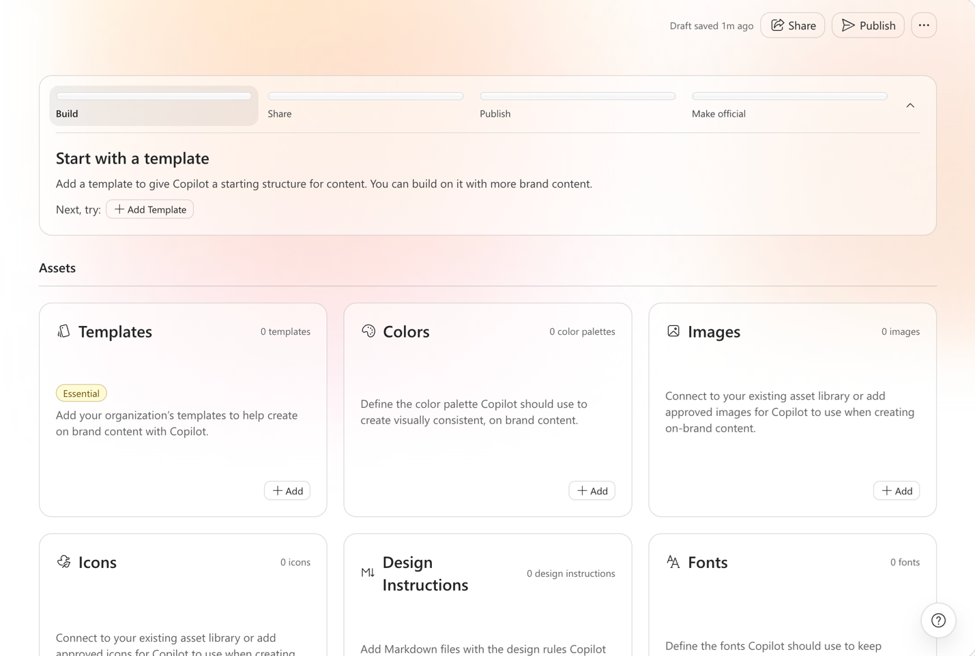Click the Build progress bar
The image size is (975, 656).
(154, 96)
